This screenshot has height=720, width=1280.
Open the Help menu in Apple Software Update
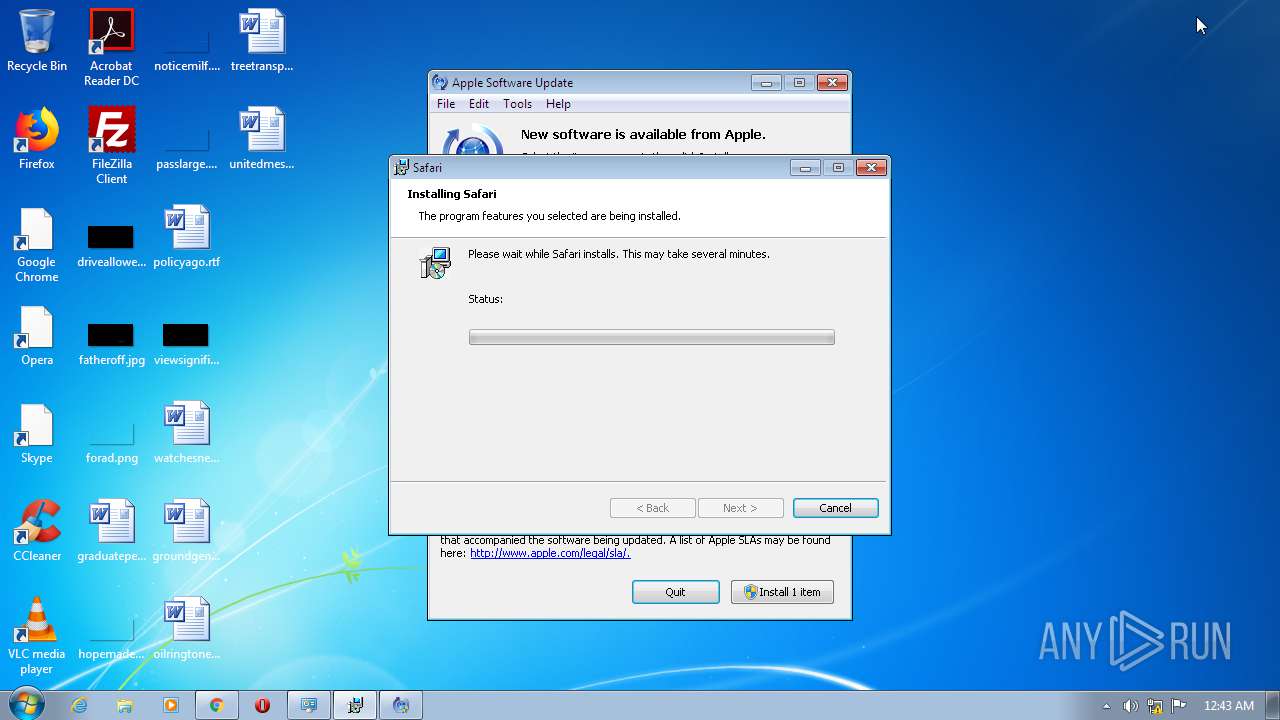[558, 104]
